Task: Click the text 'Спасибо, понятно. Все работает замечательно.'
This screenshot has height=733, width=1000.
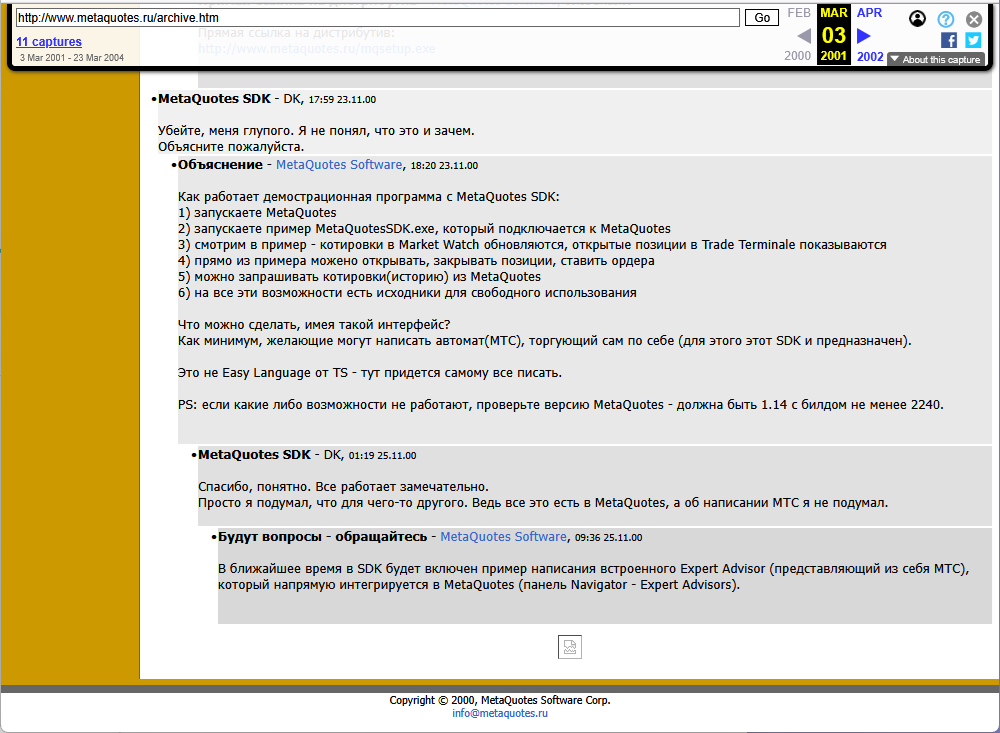Action: [343, 487]
